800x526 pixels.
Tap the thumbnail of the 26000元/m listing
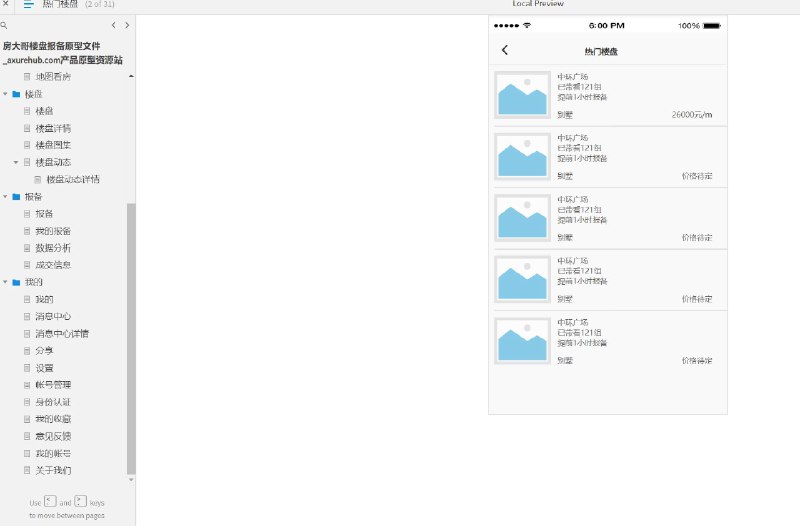[522, 95]
